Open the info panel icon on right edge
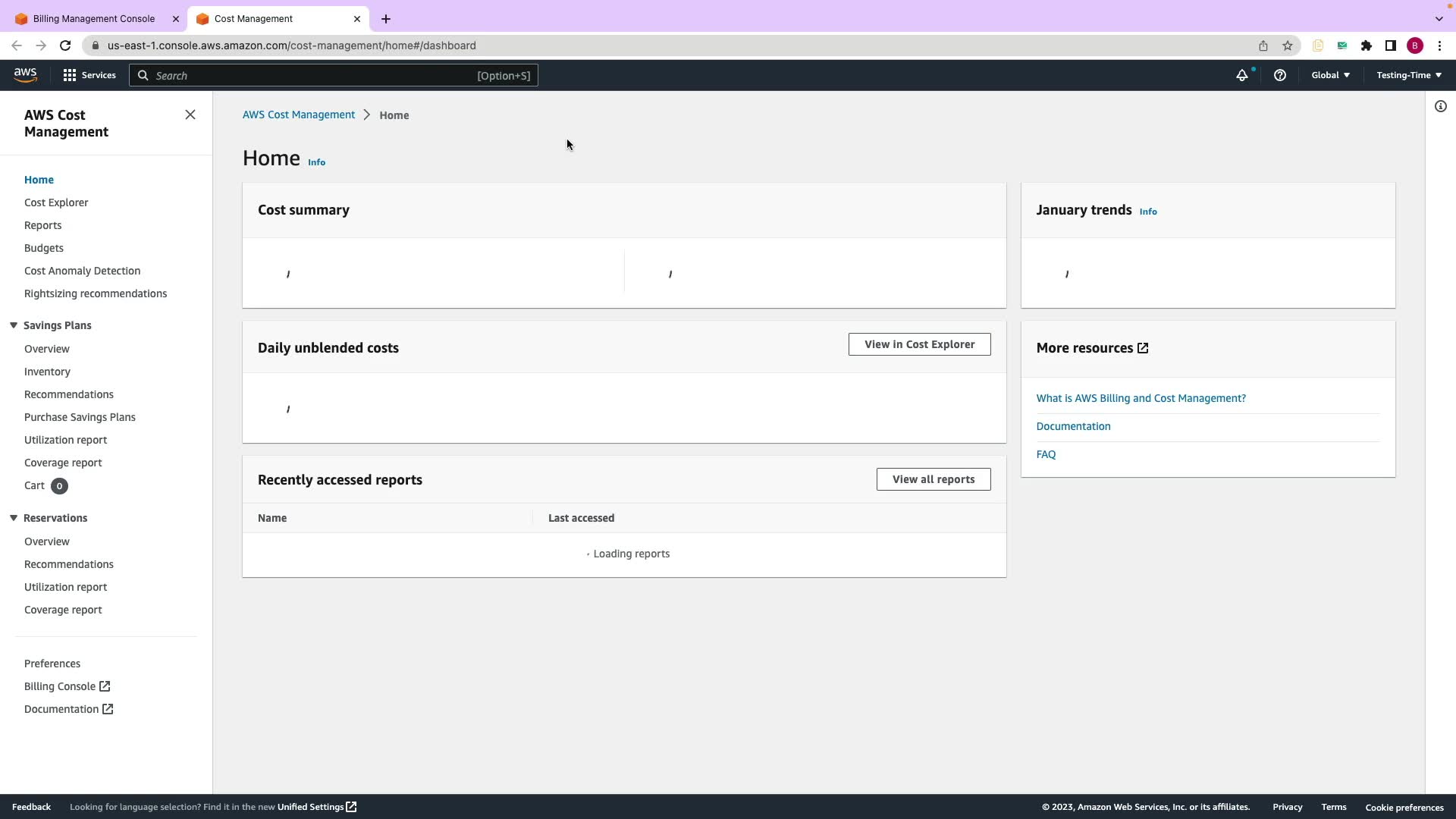 1440,106
